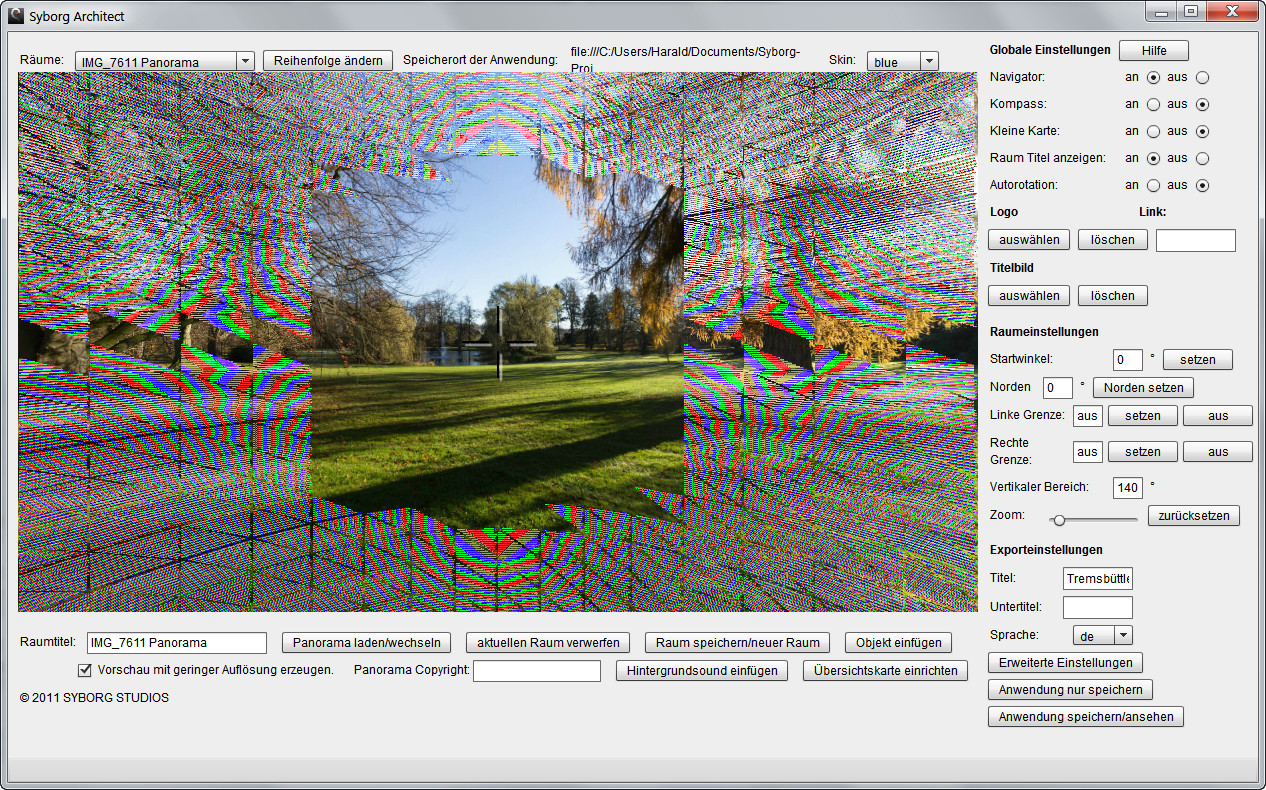Click the Zoom slider handle
The width and height of the screenshot is (1266, 790).
coord(1059,519)
